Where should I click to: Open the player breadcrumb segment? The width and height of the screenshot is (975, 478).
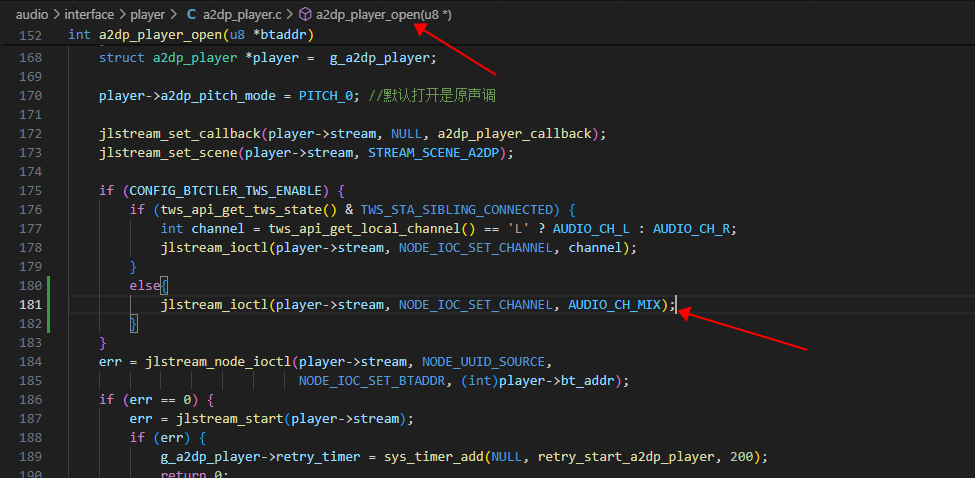click(x=147, y=14)
